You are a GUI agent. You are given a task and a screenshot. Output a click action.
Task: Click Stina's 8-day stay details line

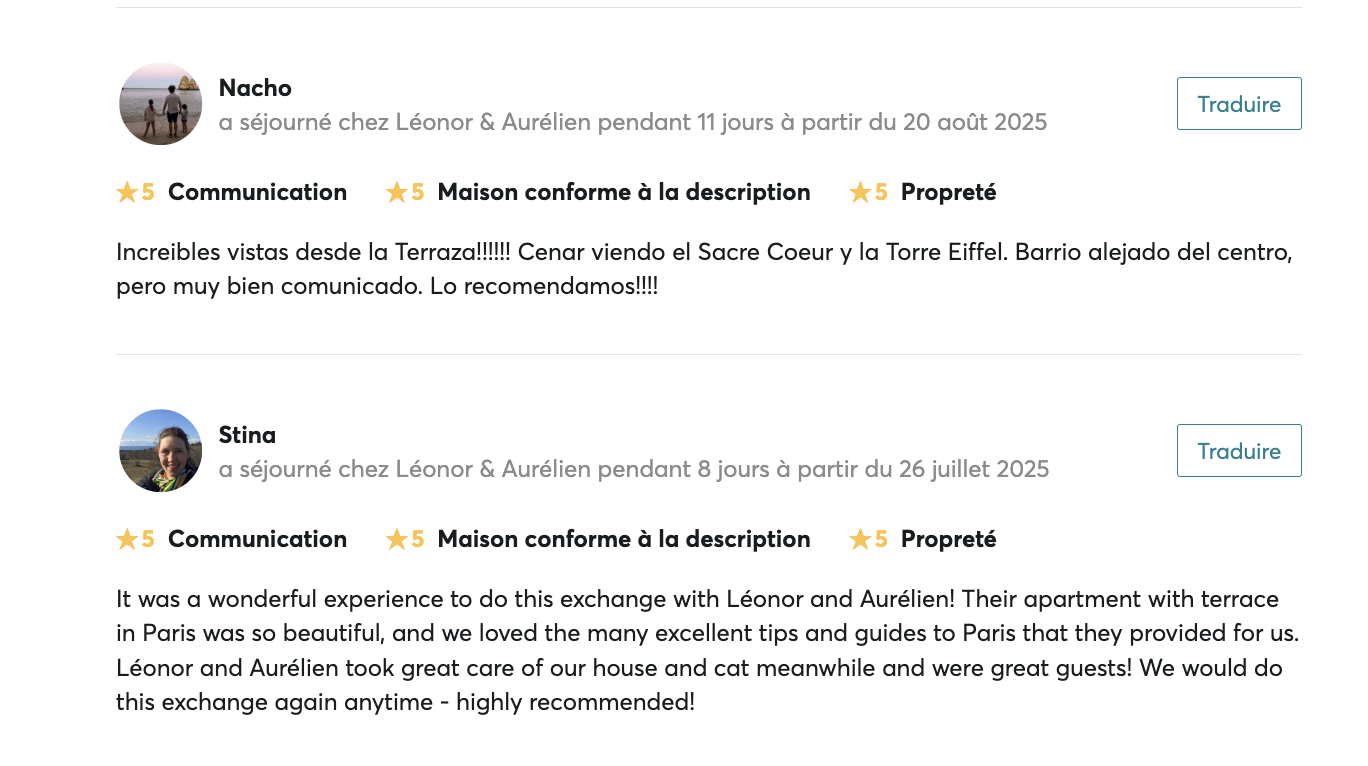click(x=633, y=469)
